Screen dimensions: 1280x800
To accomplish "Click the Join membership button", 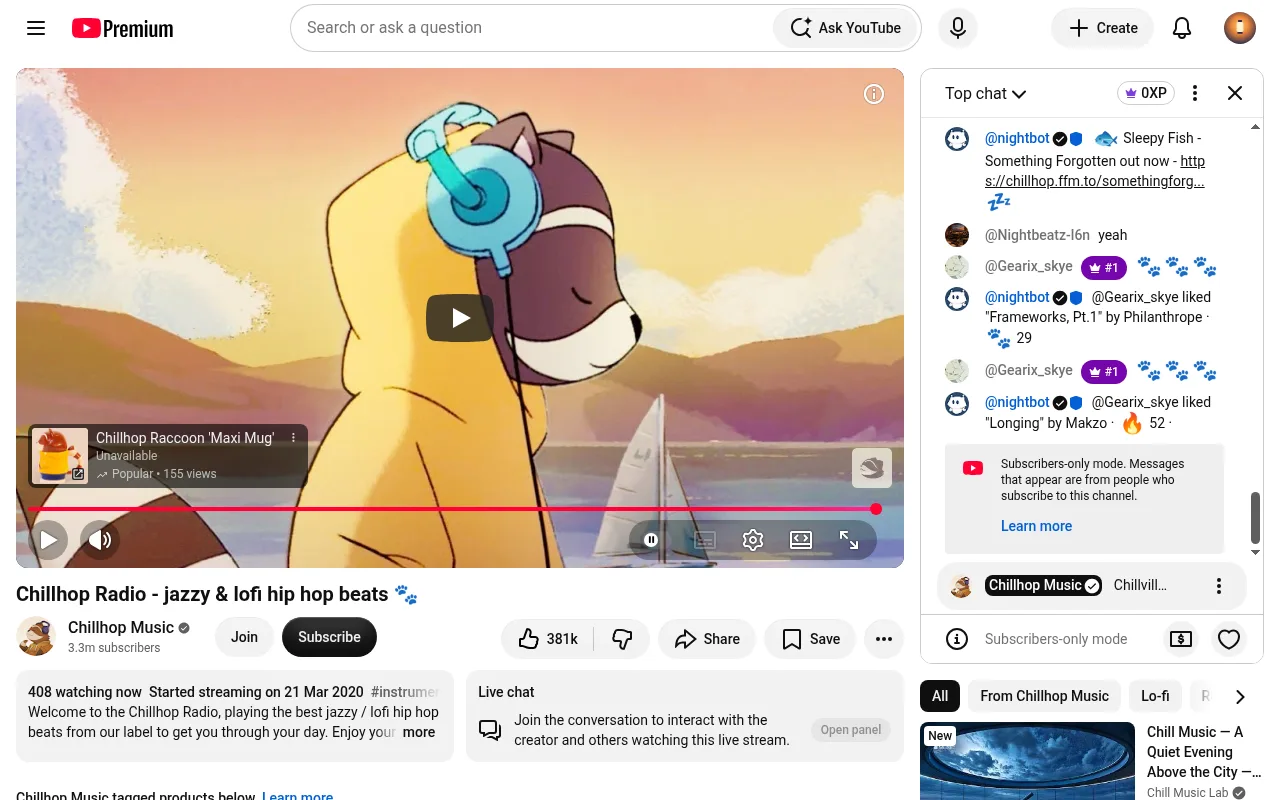I will (x=244, y=637).
